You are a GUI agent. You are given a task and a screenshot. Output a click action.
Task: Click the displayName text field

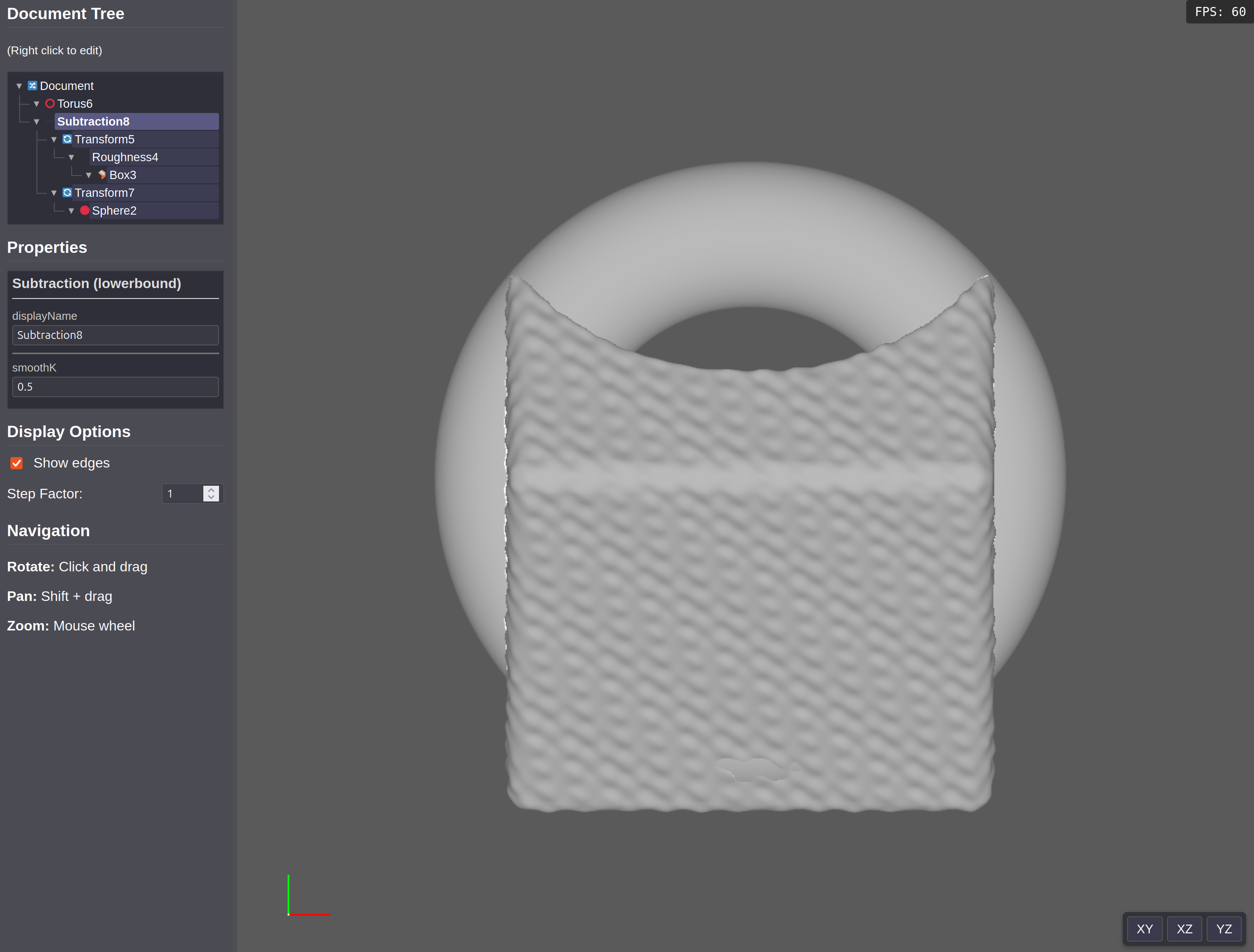pos(115,335)
